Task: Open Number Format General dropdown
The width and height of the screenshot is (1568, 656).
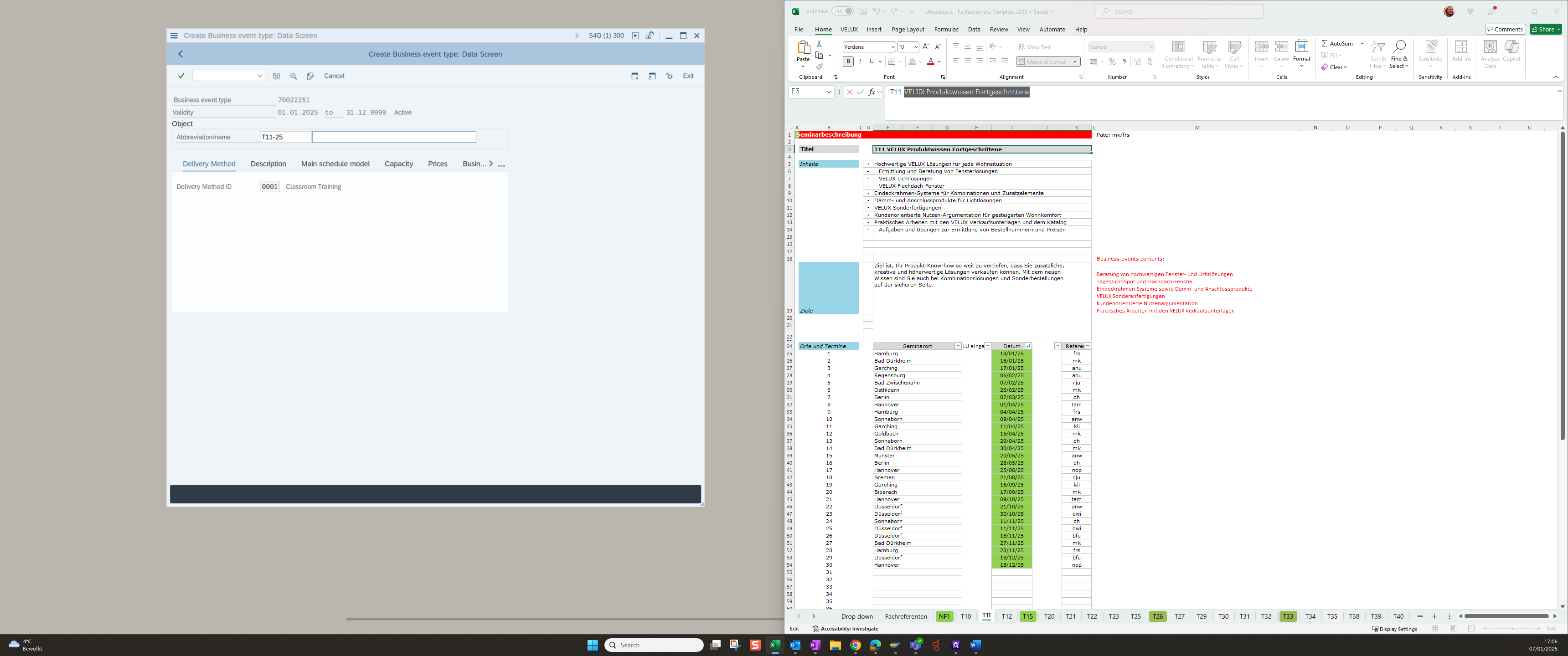Action: point(1151,47)
